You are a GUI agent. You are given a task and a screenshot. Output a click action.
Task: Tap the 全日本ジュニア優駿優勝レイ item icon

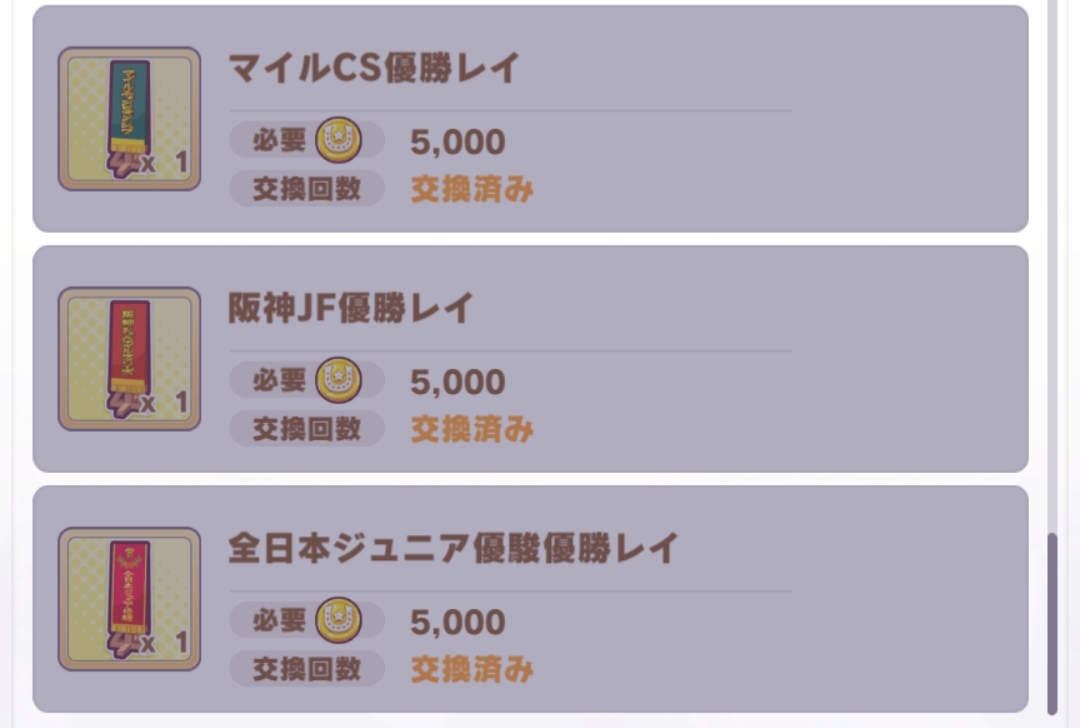coord(129,598)
